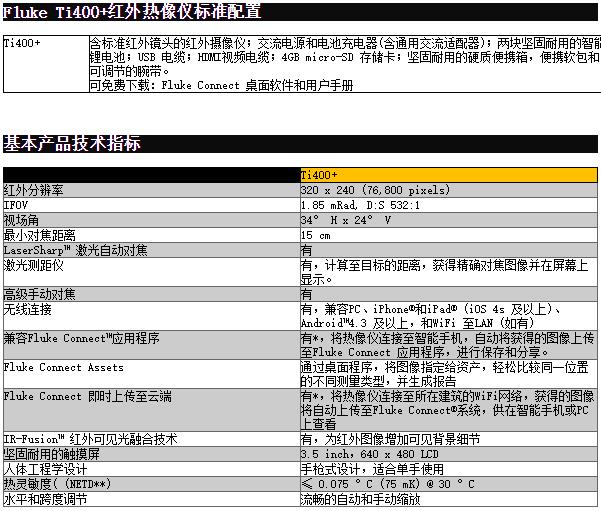
Task: Click the Fluke Connect Assets label
Action: 64,367
